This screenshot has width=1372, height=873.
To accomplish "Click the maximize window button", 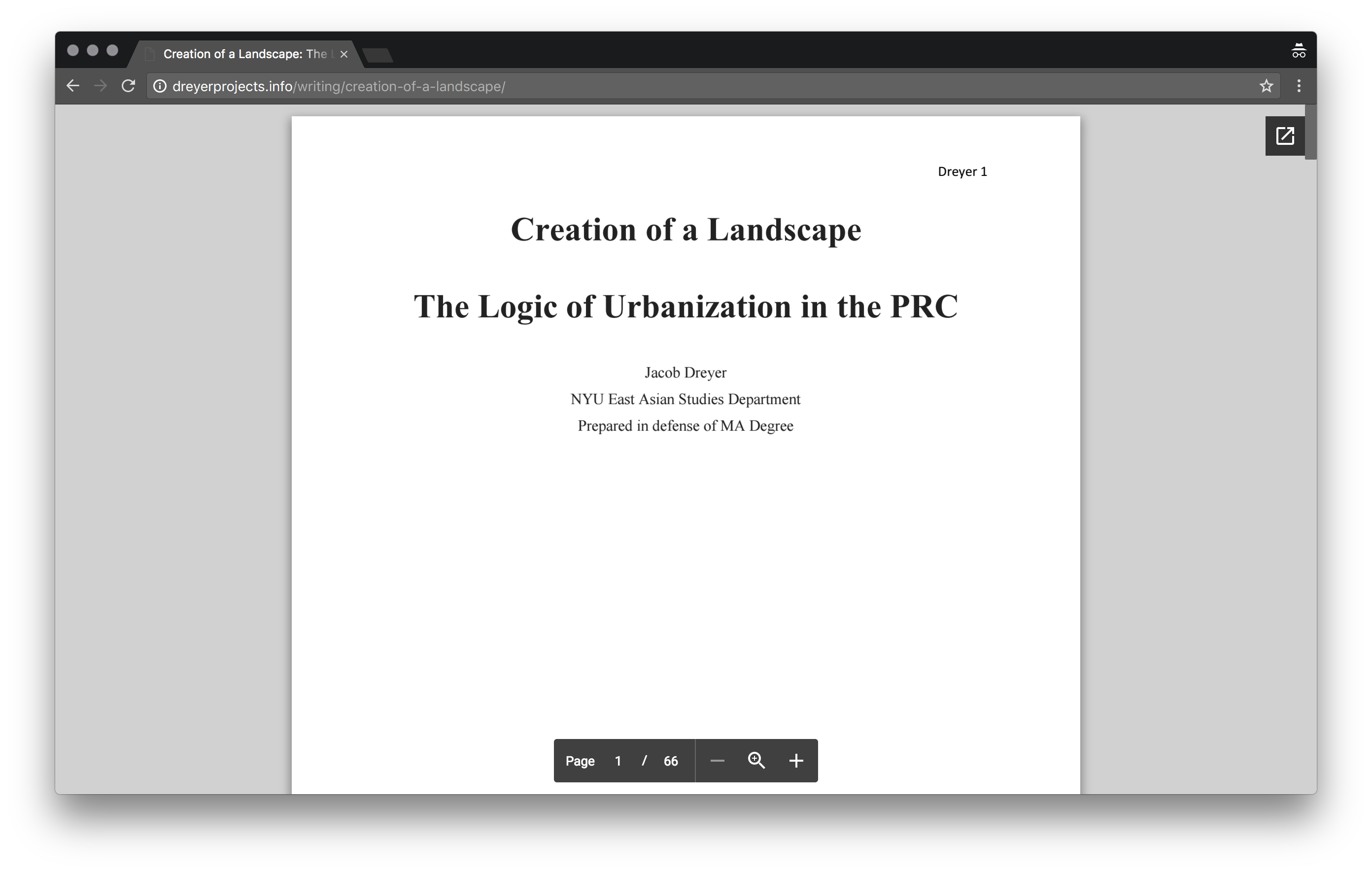I will [x=112, y=50].
